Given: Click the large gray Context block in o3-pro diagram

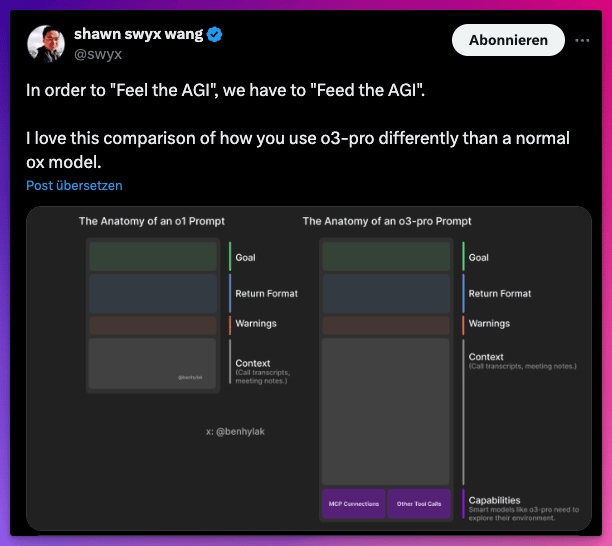Looking at the screenshot, I should click(x=386, y=411).
